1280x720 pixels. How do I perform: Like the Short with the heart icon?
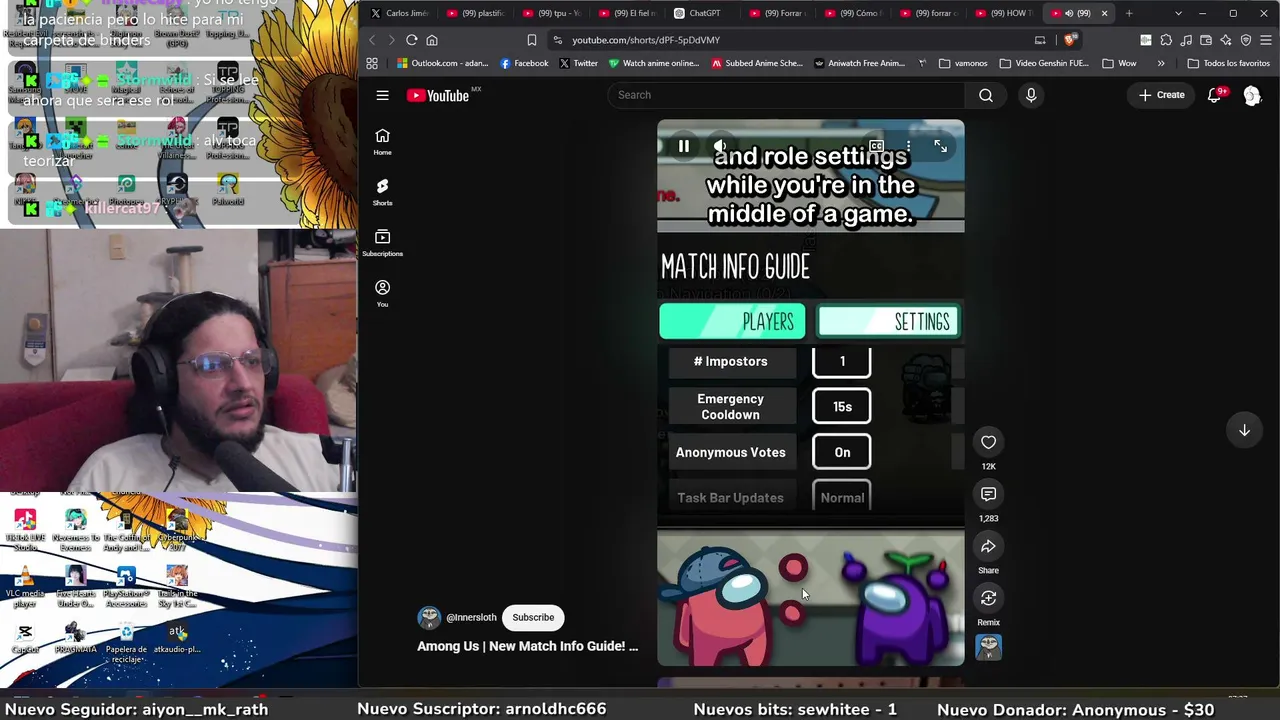click(x=988, y=442)
